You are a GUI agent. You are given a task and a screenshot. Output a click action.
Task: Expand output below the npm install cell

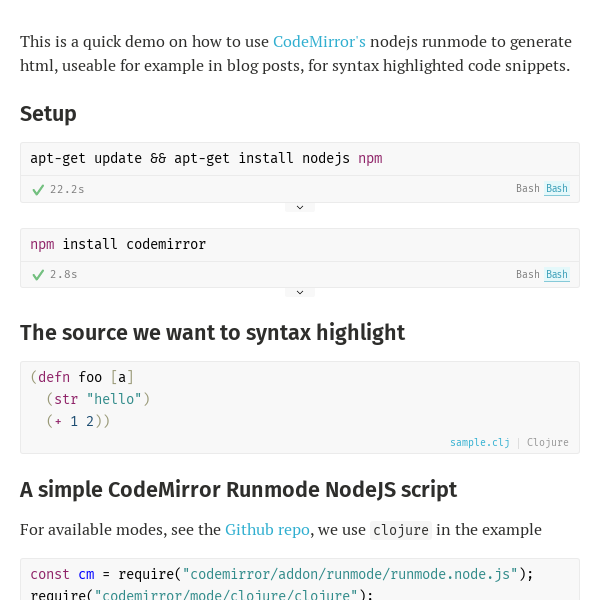point(300,293)
